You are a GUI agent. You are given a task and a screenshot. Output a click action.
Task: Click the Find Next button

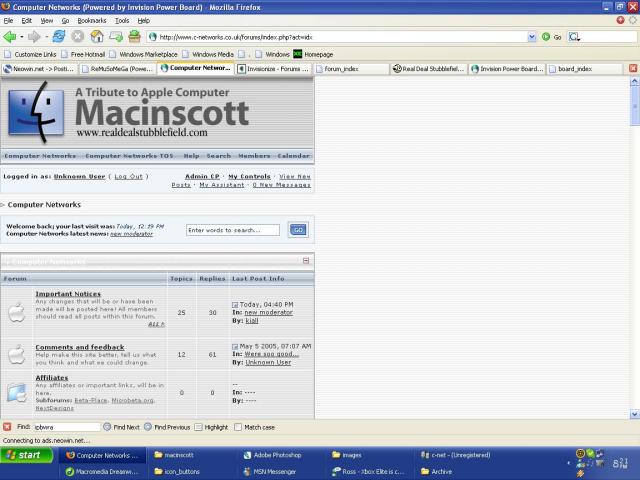(121, 427)
